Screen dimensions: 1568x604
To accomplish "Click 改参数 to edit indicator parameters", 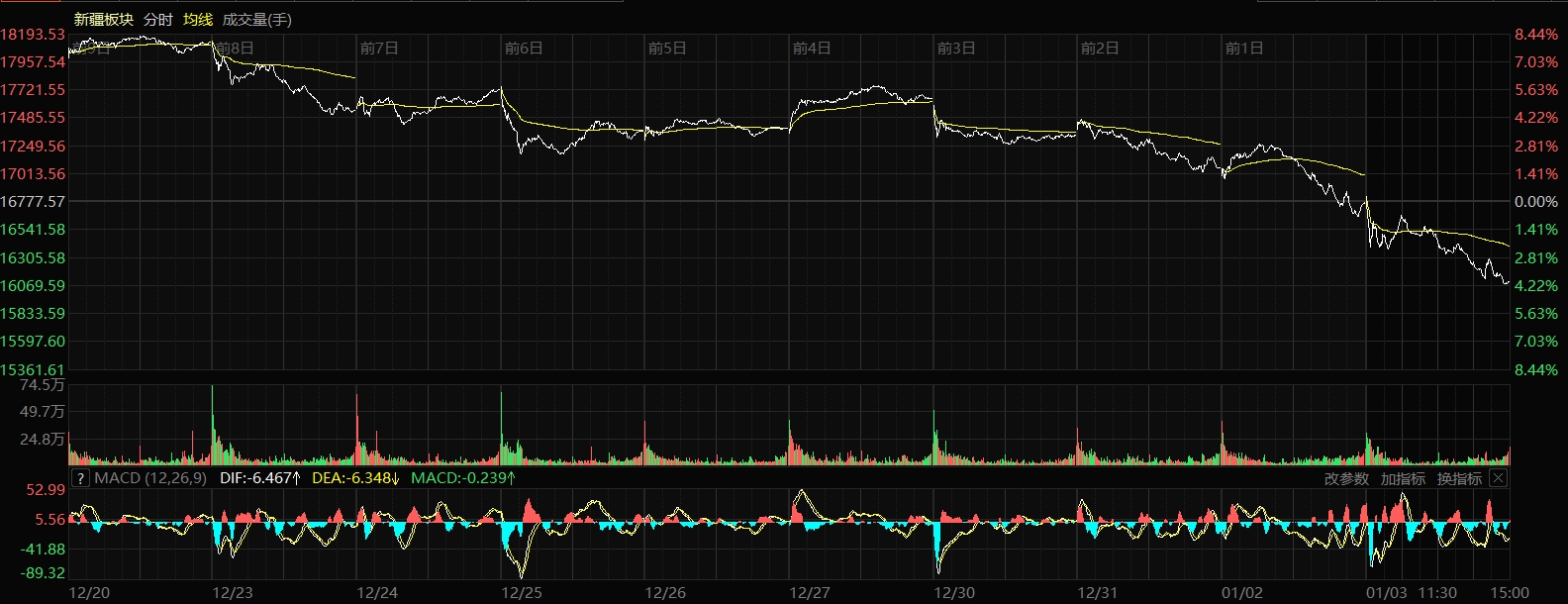I will (1346, 478).
